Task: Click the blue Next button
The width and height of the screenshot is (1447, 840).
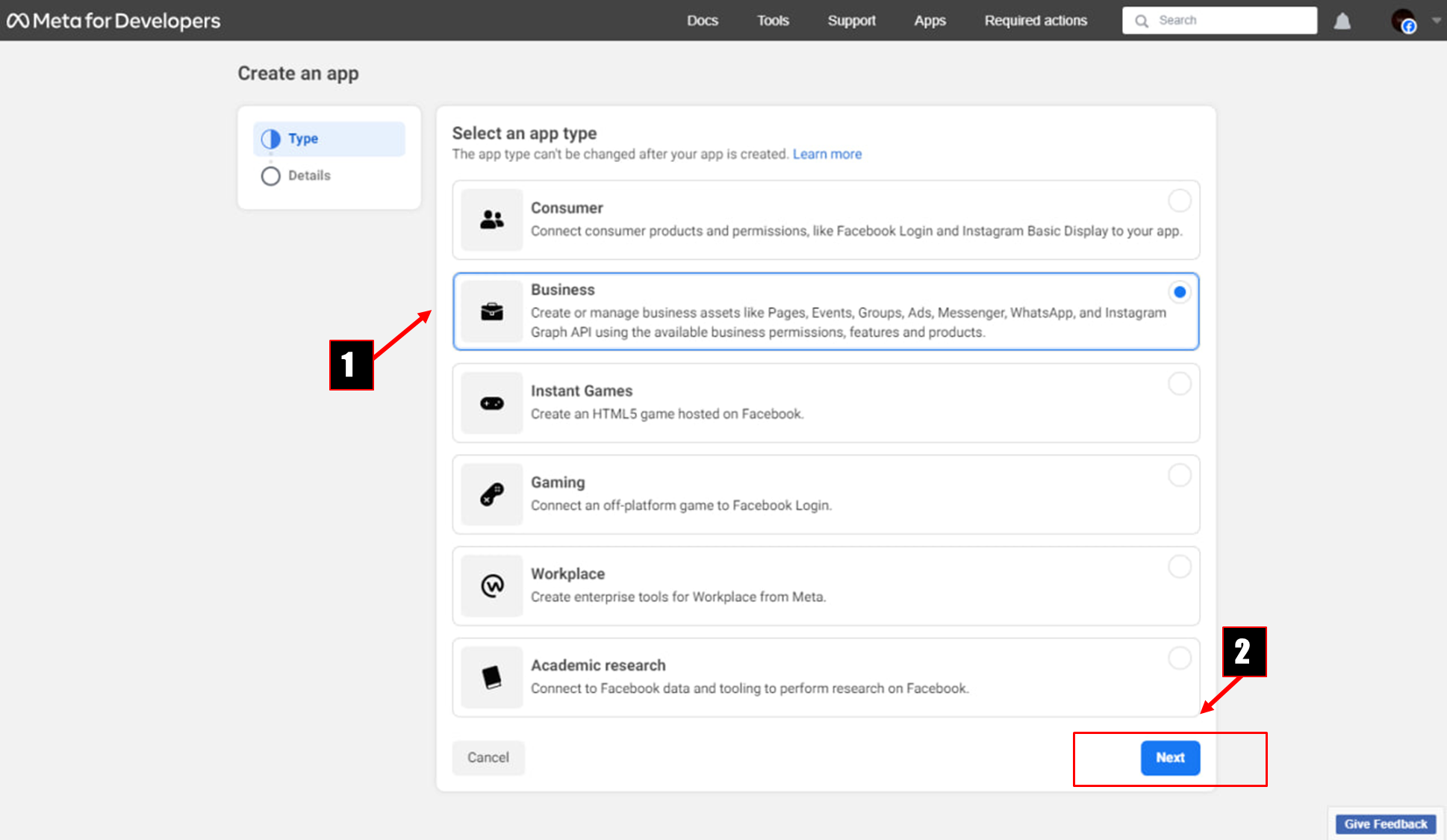Action: tap(1169, 757)
